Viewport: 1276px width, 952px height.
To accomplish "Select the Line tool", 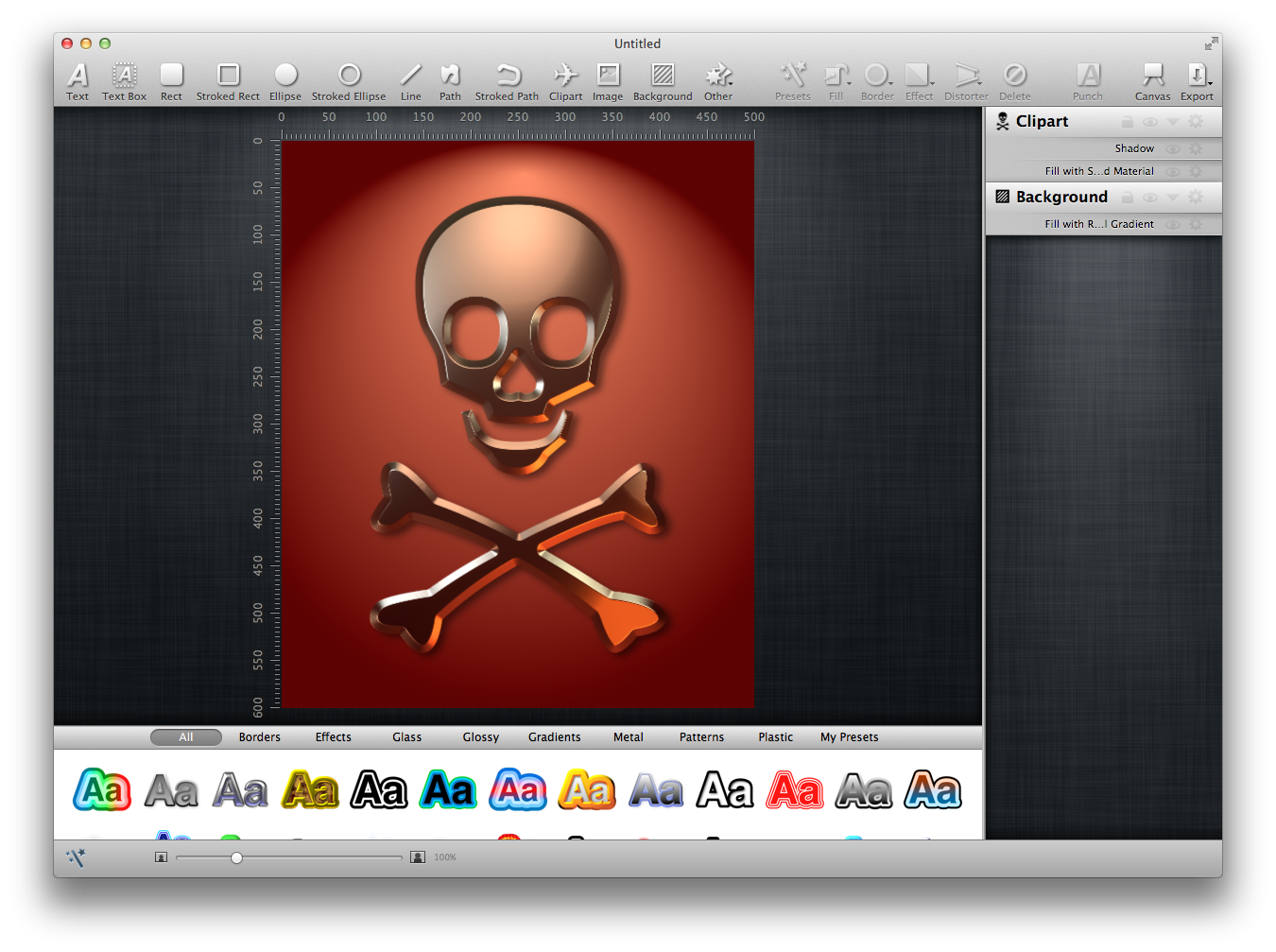I will (x=410, y=80).
